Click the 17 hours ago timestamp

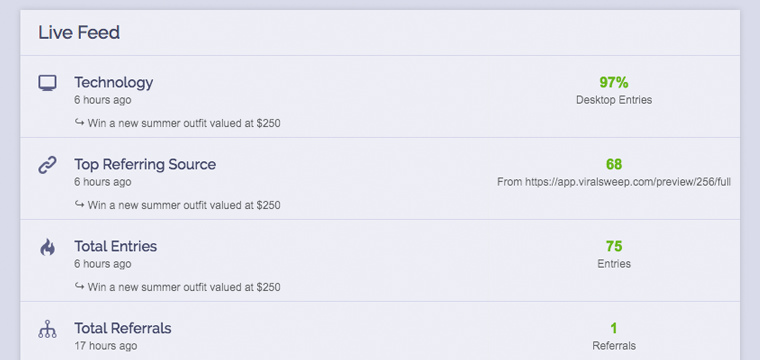click(x=106, y=346)
